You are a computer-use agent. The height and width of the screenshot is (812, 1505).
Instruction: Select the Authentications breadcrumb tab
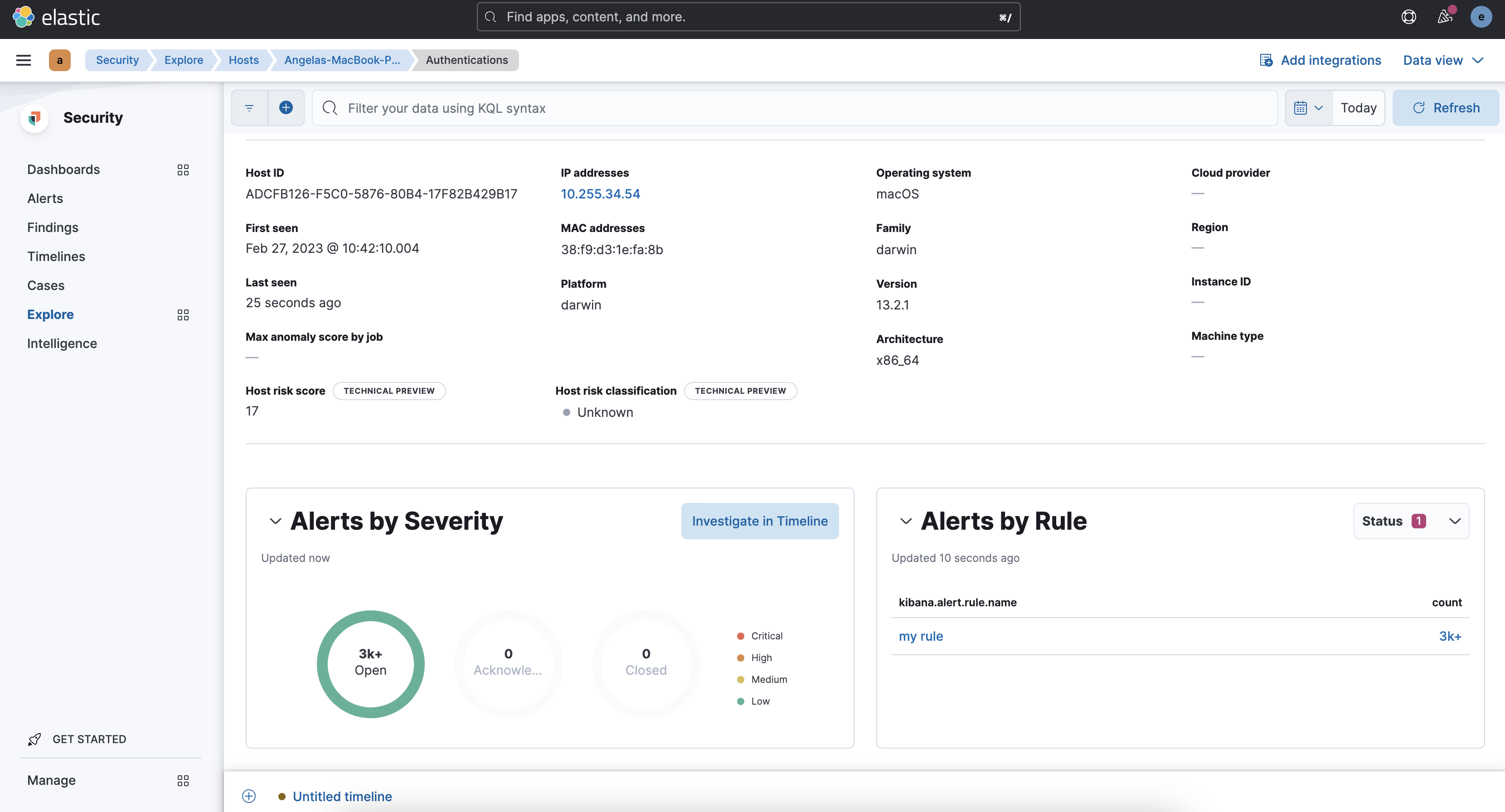[x=466, y=59]
